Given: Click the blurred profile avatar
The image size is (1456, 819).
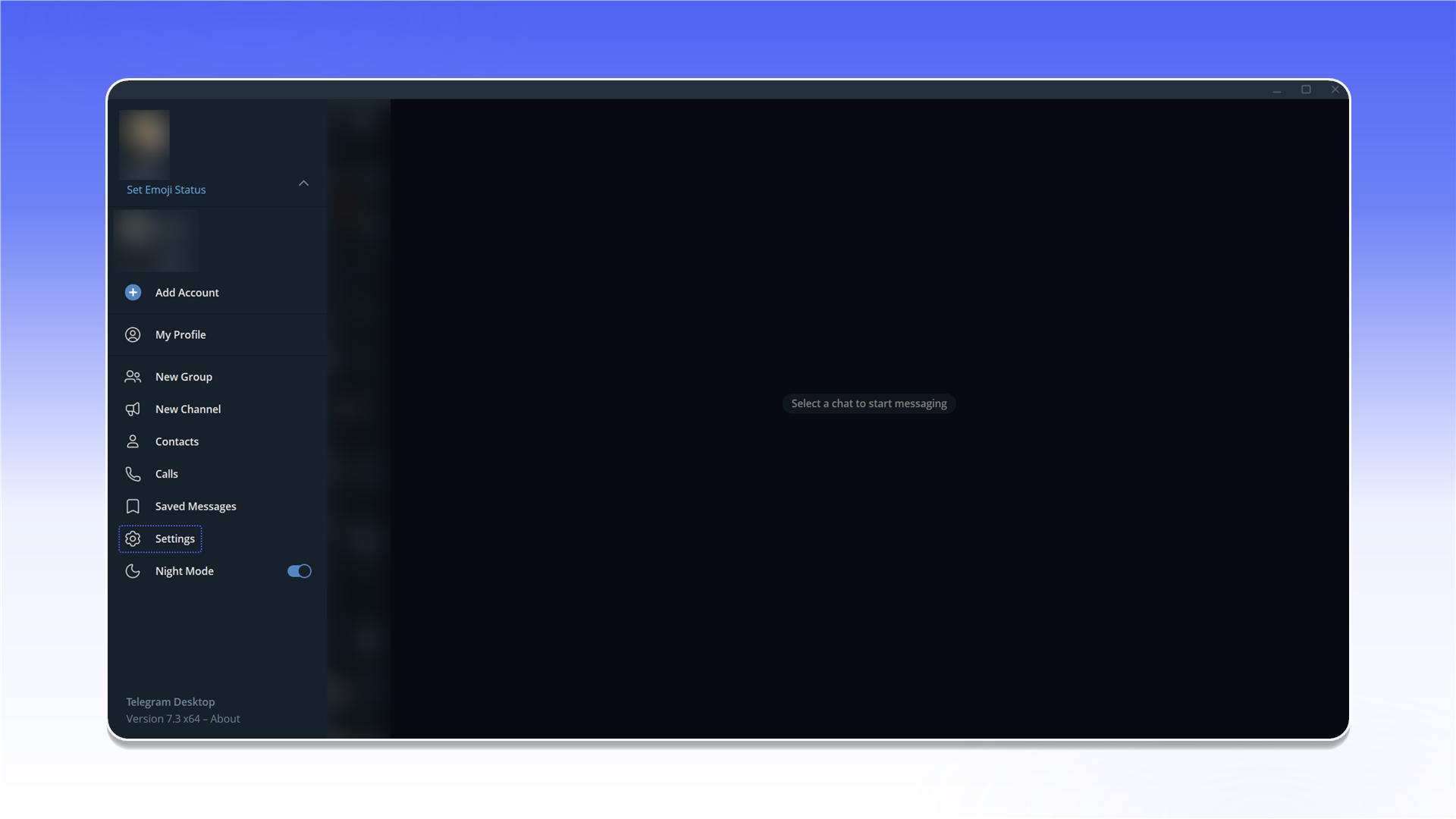Looking at the screenshot, I should [x=144, y=144].
